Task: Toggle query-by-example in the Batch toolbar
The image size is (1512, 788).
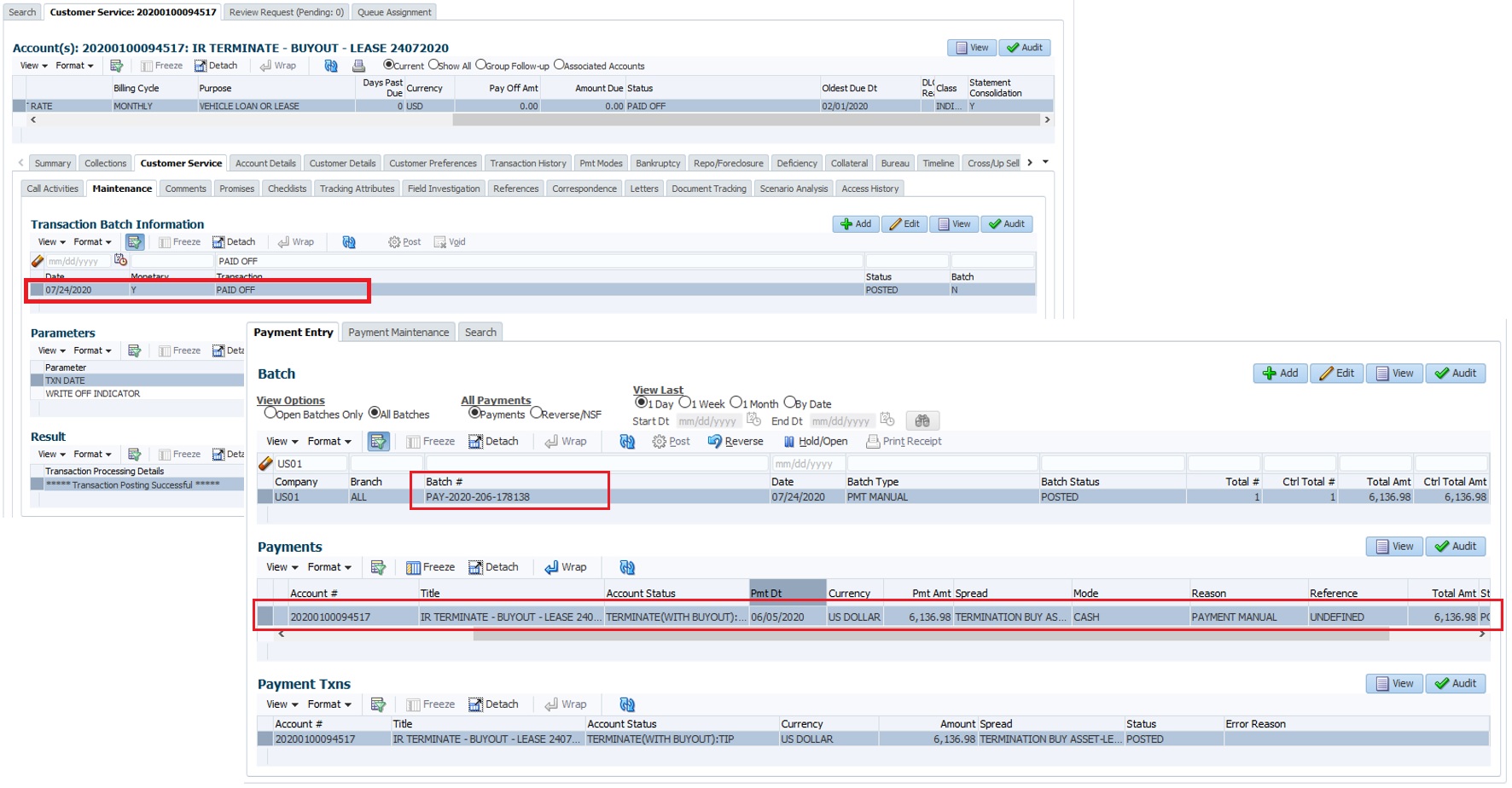Action: [x=378, y=442]
